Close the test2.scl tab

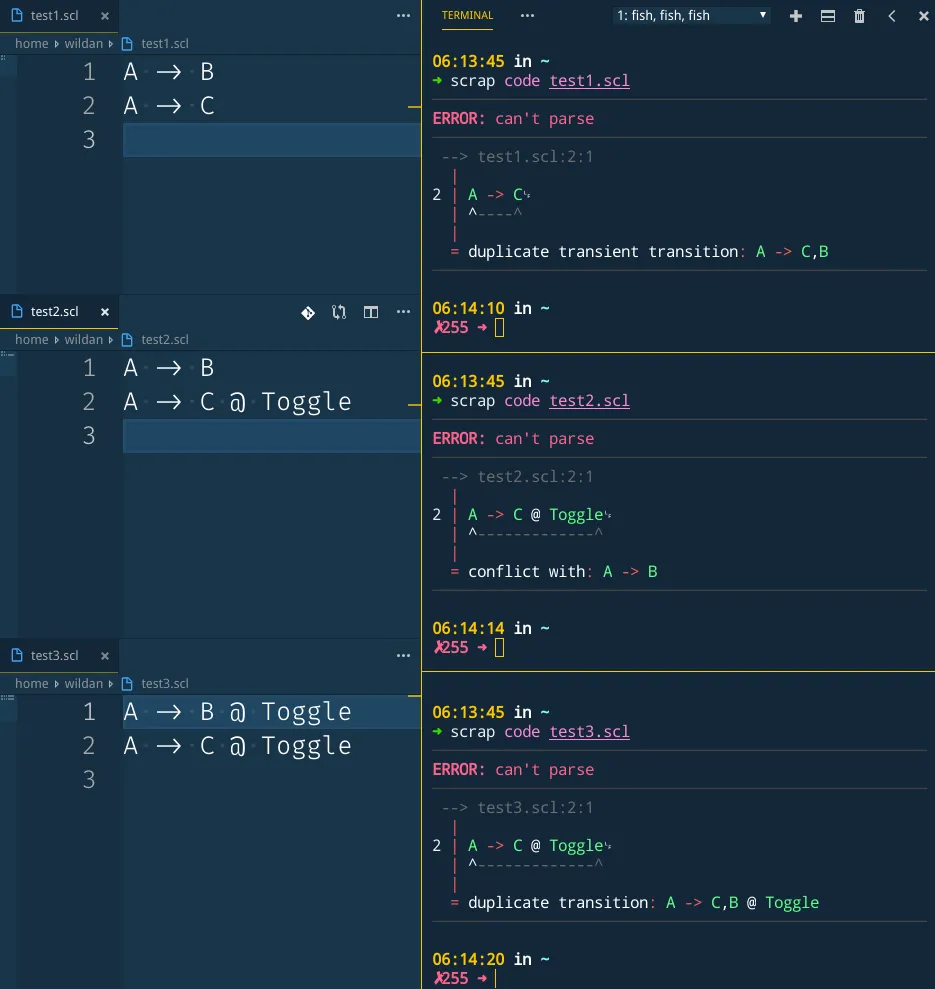105,312
